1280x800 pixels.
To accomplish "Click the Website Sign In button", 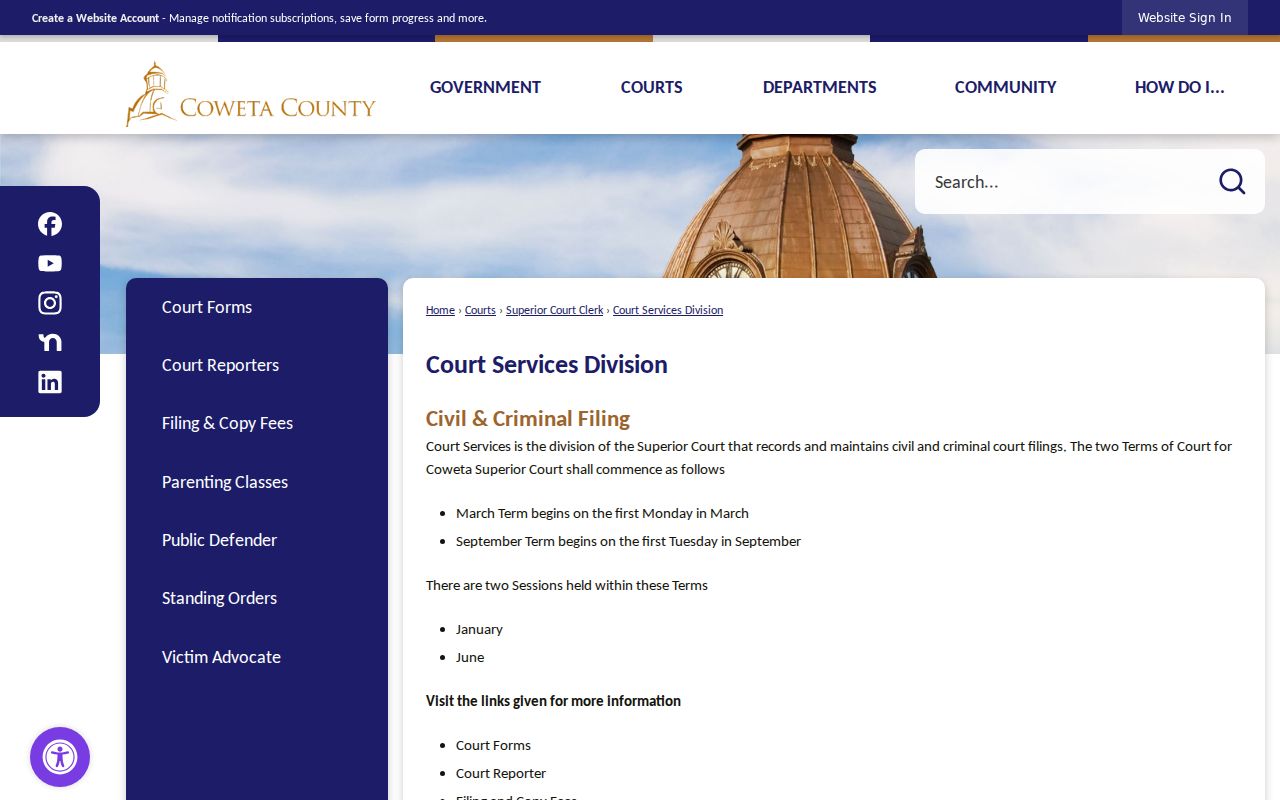I will tap(1185, 18).
